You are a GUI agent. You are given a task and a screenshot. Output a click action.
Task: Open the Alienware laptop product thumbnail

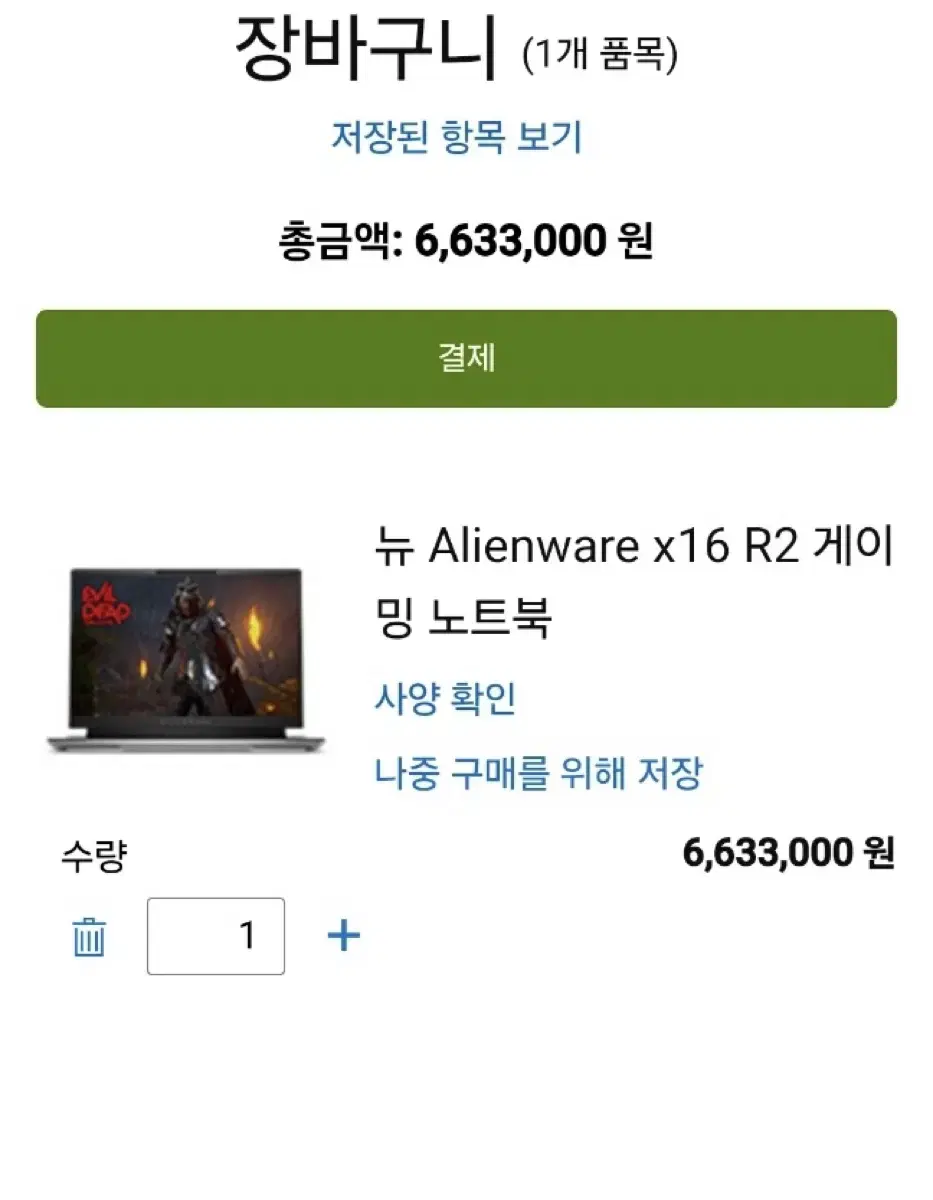click(x=186, y=662)
